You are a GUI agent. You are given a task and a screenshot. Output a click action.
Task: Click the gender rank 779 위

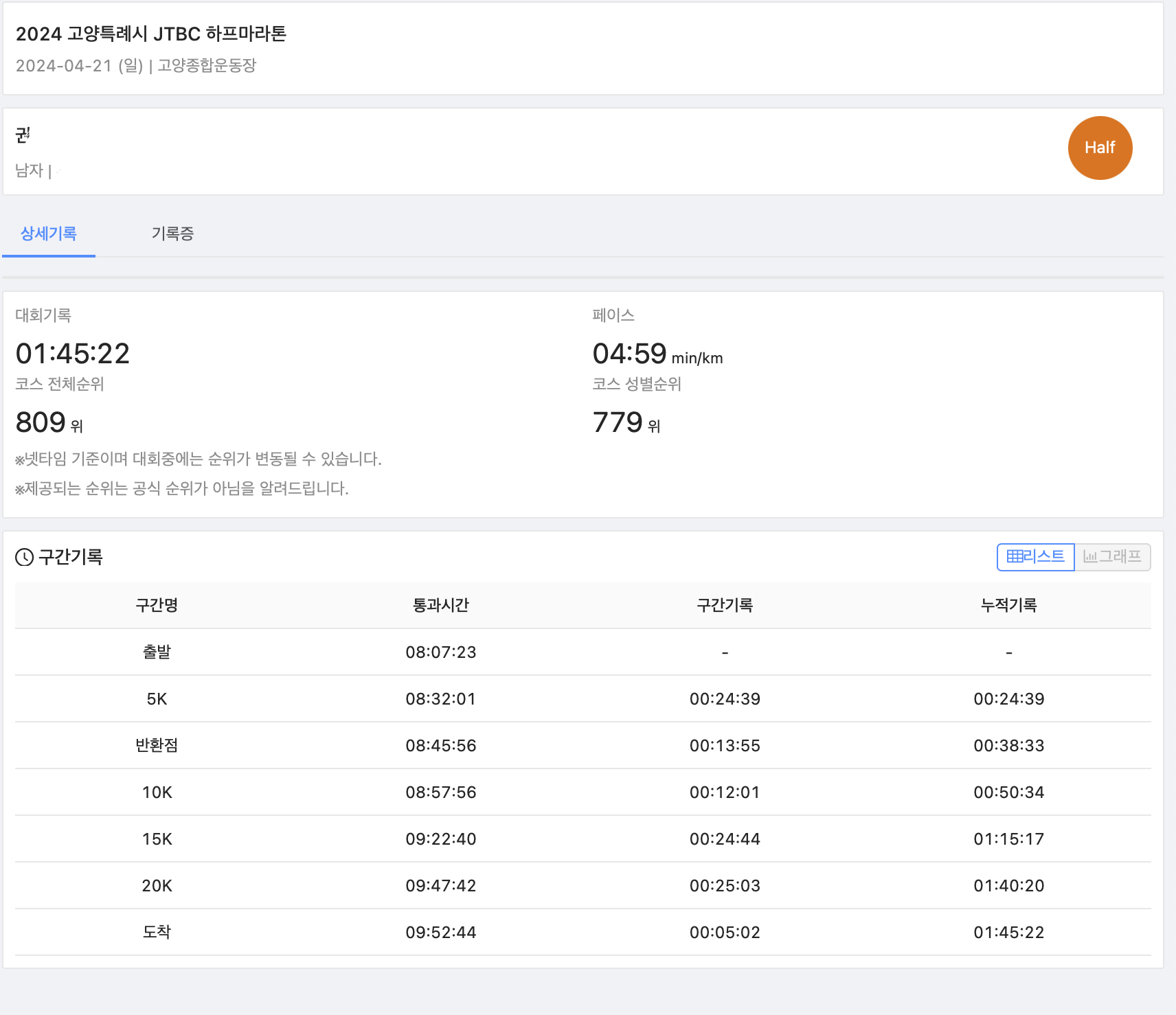[626, 422]
